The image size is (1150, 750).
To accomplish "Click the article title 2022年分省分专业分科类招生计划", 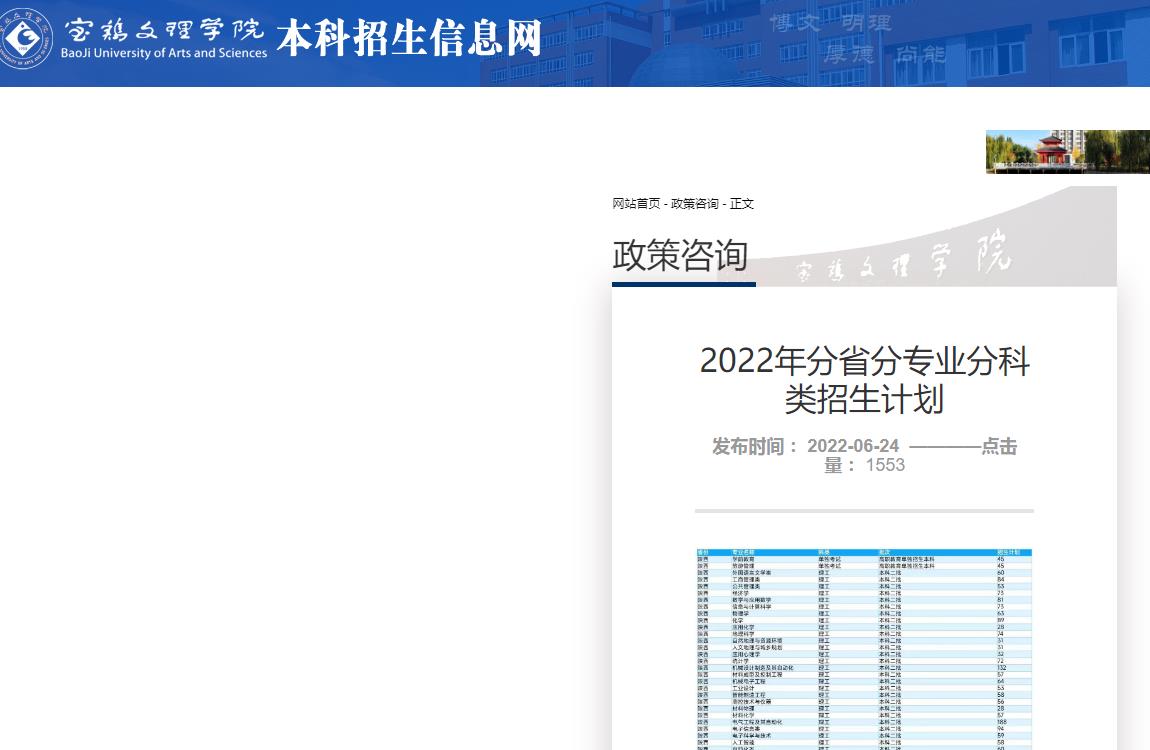I will click(x=864, y=380).
